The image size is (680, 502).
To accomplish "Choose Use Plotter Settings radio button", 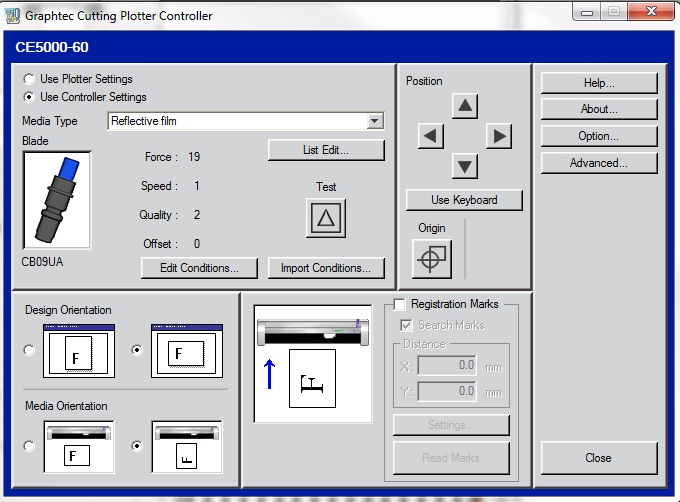I will pos(29,79).
